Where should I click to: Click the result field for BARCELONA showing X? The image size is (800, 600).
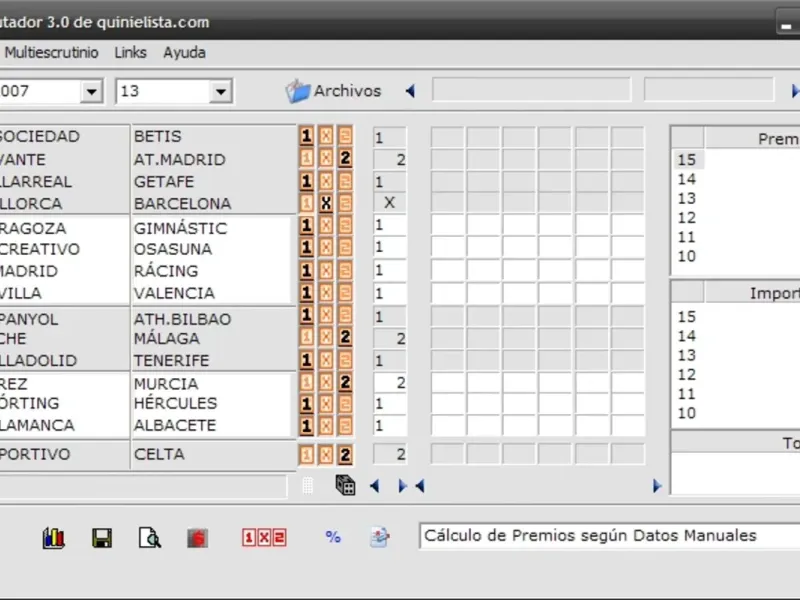pyautogui.click(x=390, y=203)
